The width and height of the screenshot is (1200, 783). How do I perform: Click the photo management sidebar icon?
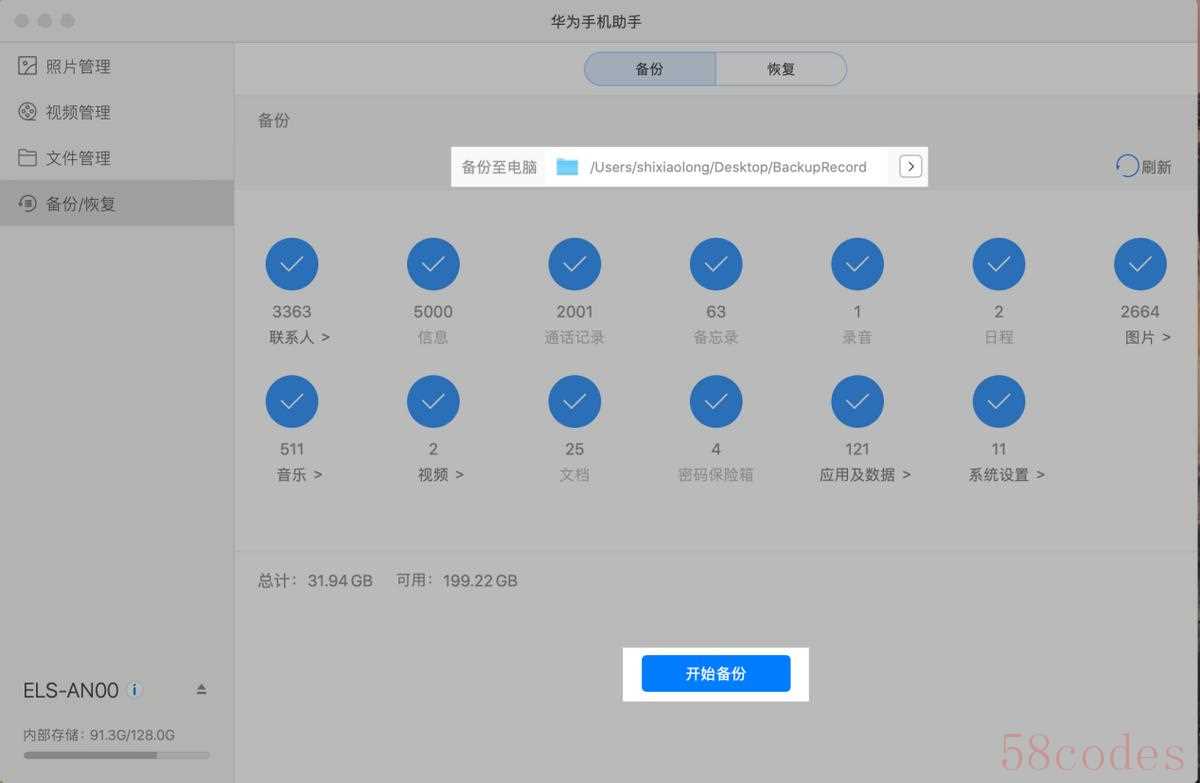point(28,66)
